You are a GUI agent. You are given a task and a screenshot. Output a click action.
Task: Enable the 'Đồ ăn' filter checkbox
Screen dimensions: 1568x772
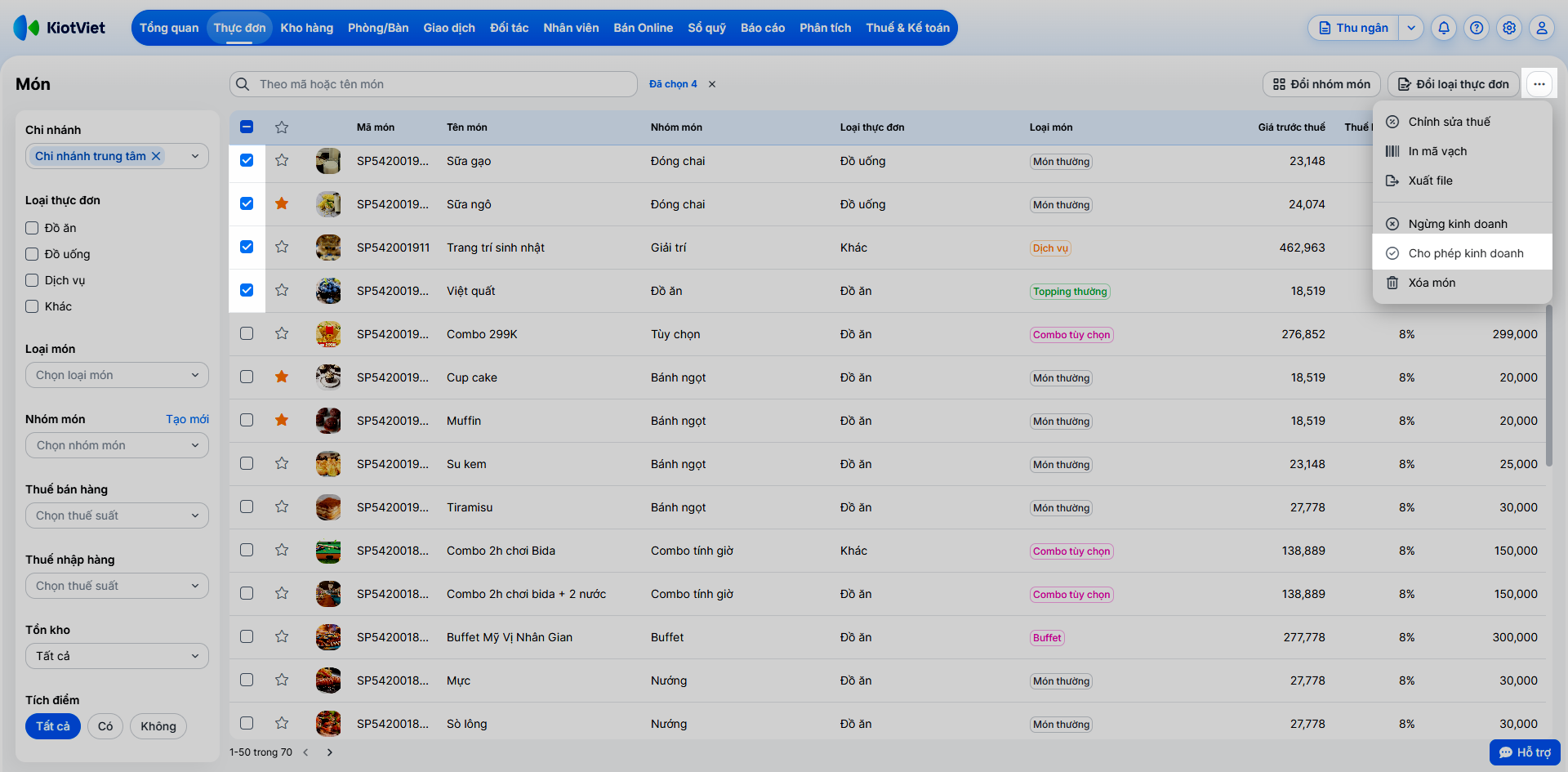coord(32,228)
